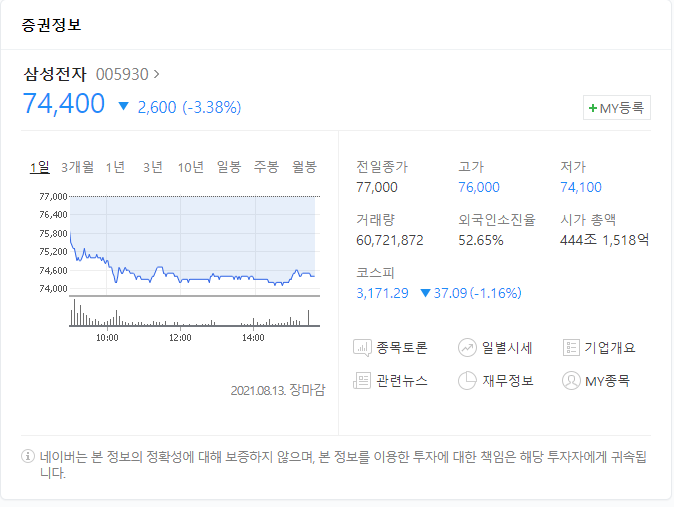Click current price 74,400
This screenshot has height=507, width=674.
coord(64,104)
